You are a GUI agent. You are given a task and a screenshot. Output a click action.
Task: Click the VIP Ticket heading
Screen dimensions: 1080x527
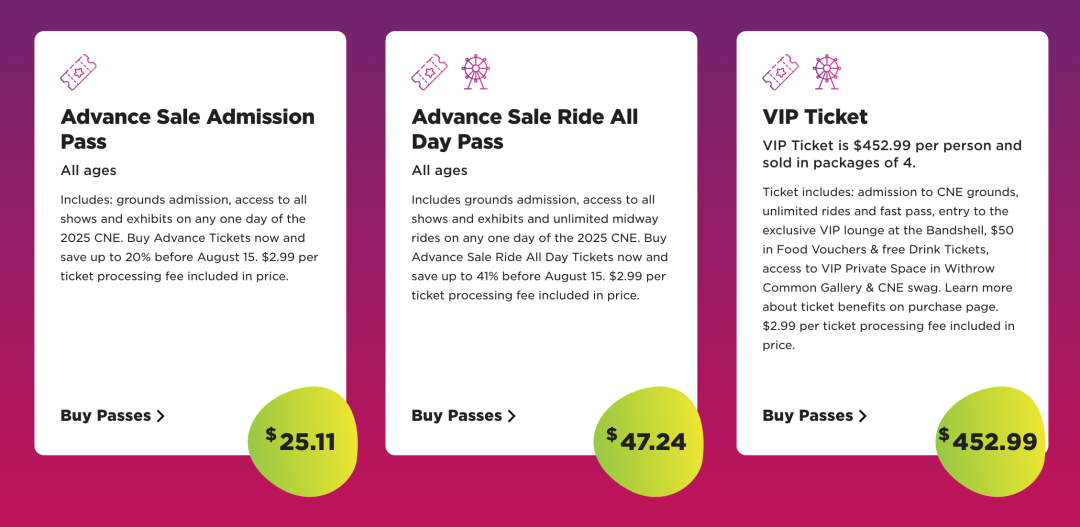click(x=815, y=116)
